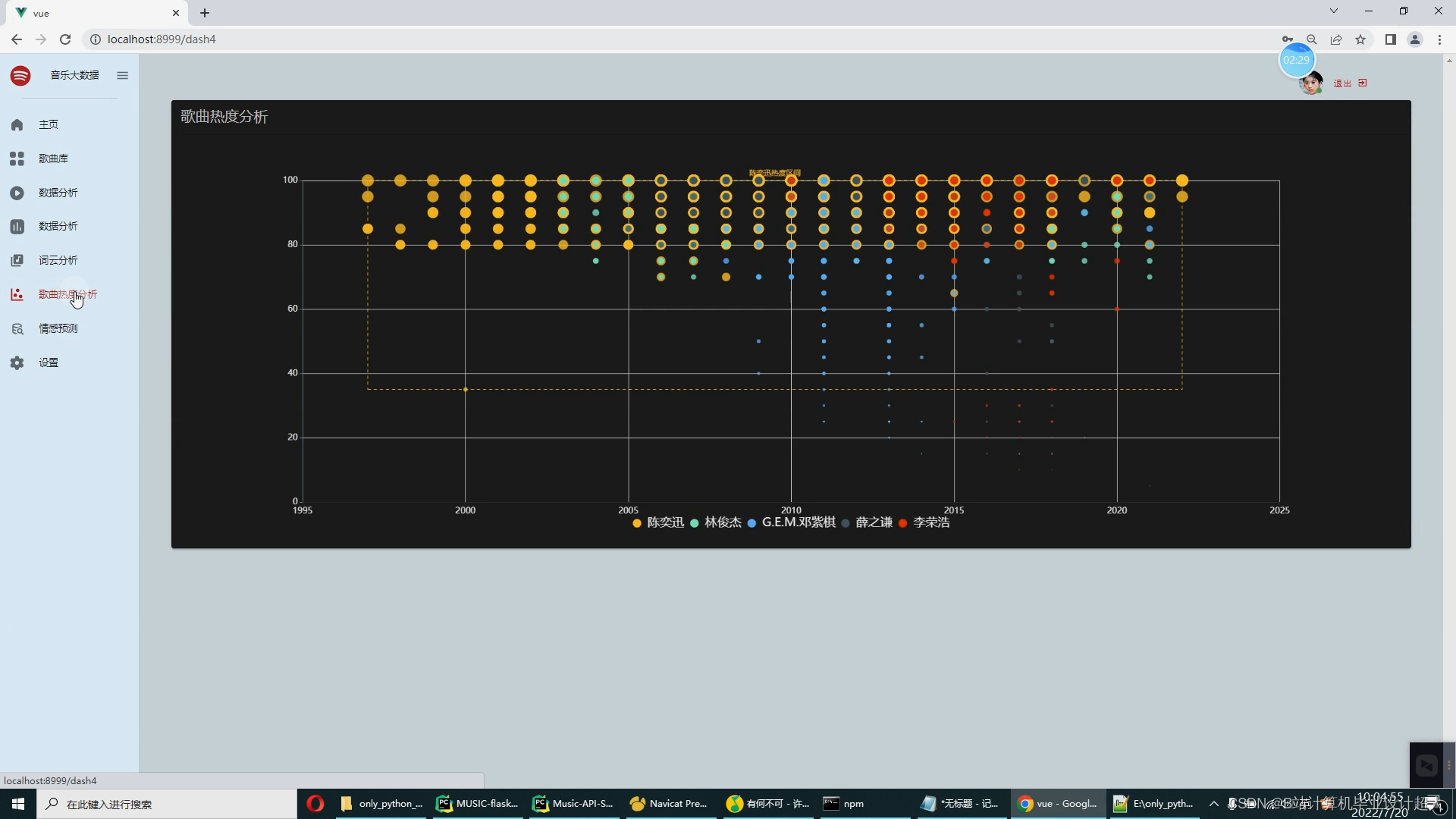The height and width of the screenshot is (819, 1456).
Task: Collapse sidebar with hamburger menu icon
Action: tap(122, 75)
